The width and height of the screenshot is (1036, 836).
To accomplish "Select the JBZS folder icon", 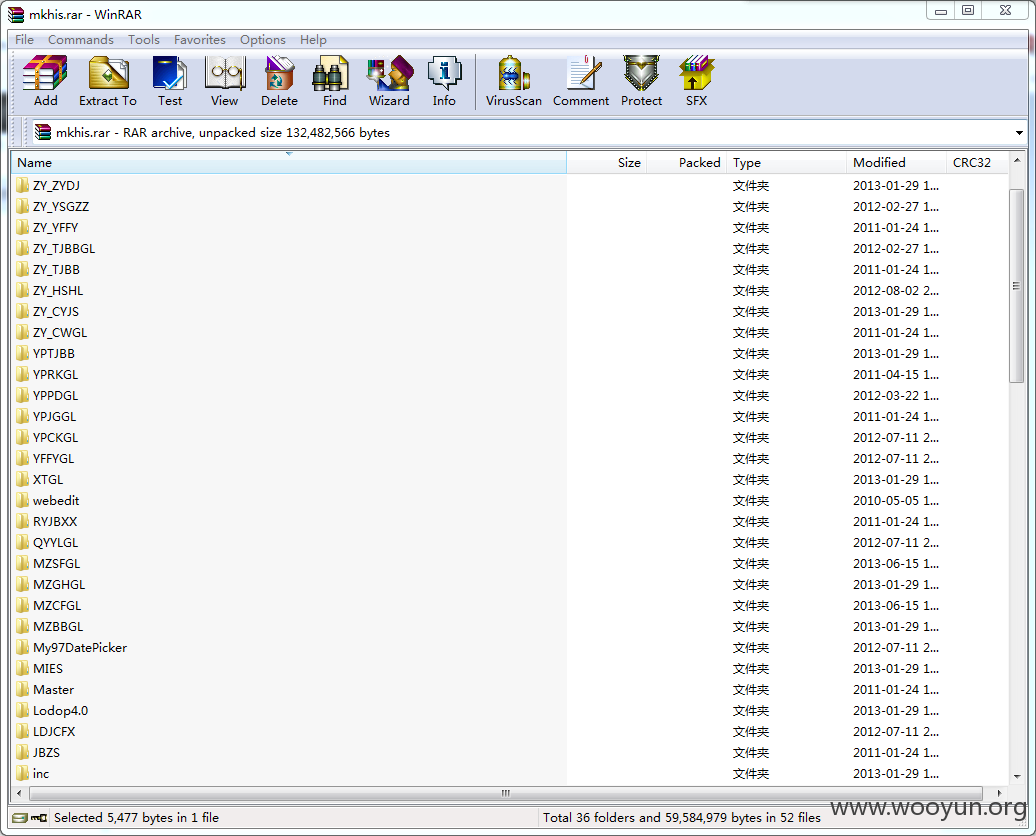I will tap(22, 753).
